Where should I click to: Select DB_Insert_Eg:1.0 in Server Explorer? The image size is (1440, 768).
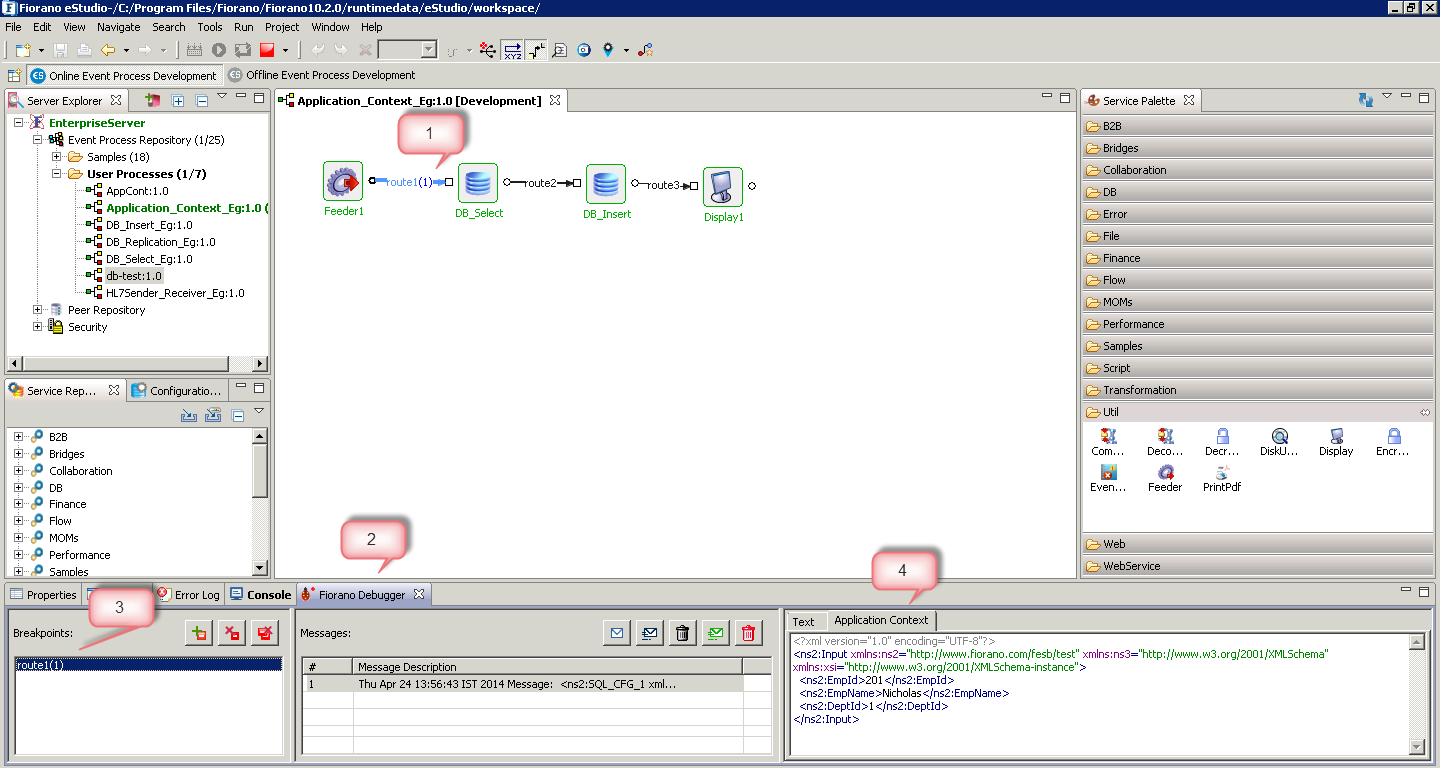[x=149, y=225]
